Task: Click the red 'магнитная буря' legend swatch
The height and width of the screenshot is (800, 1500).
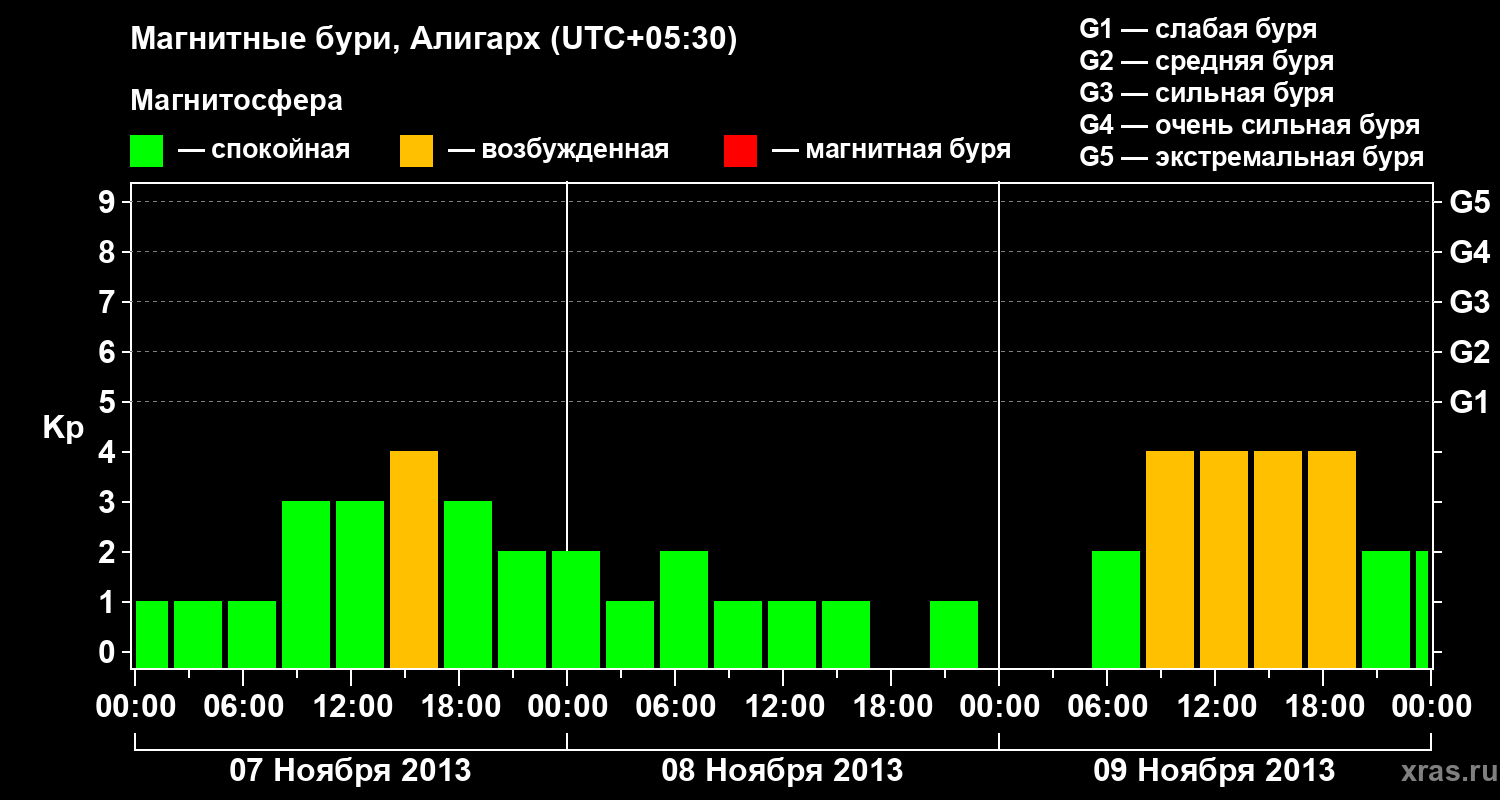Action: [x=740, y=150]
